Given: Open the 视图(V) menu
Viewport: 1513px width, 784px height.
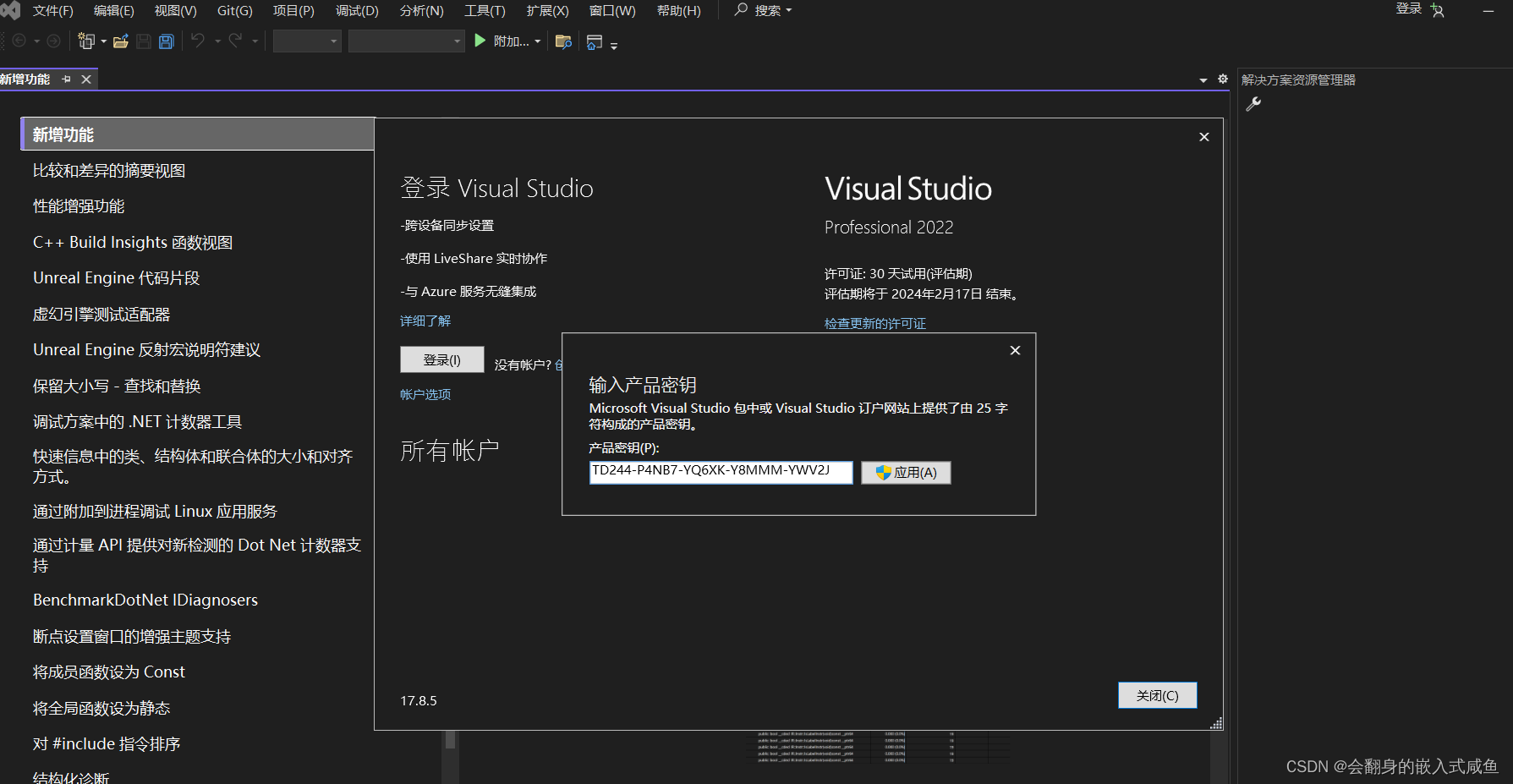Looking at the screenshot, I should [175, 10].
